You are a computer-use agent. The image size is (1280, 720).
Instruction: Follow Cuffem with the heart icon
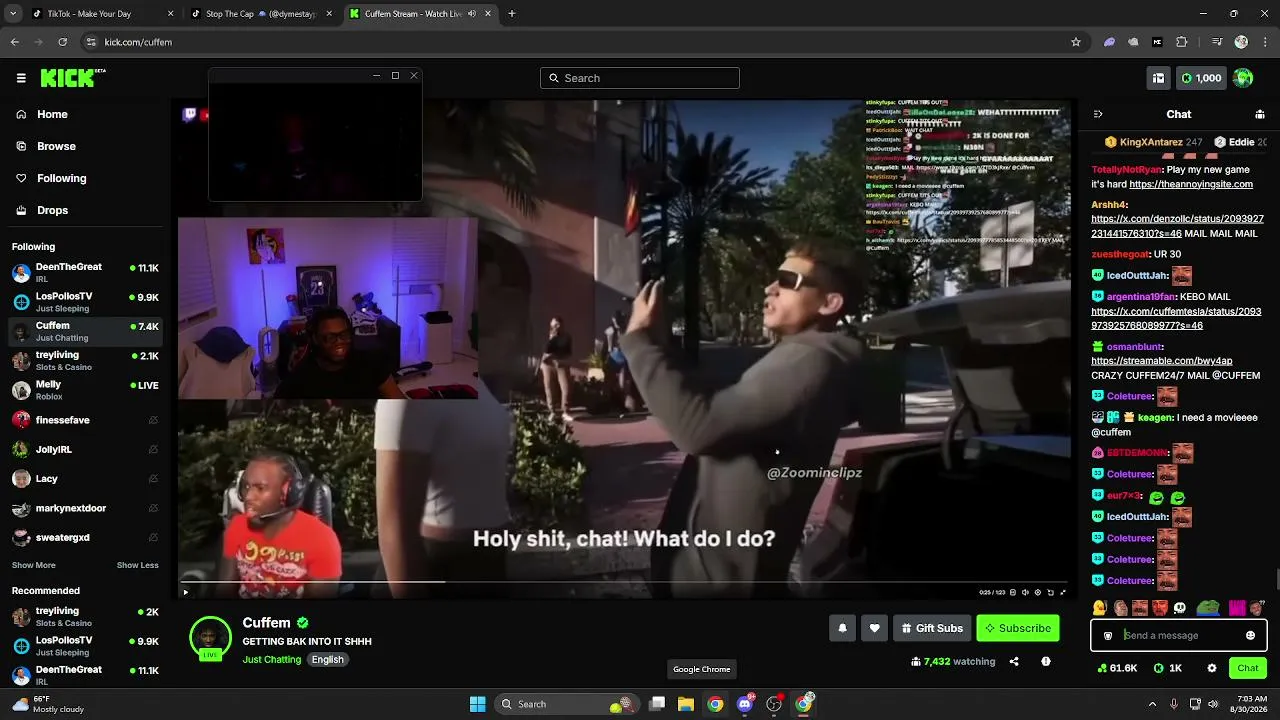click(874, 628)
